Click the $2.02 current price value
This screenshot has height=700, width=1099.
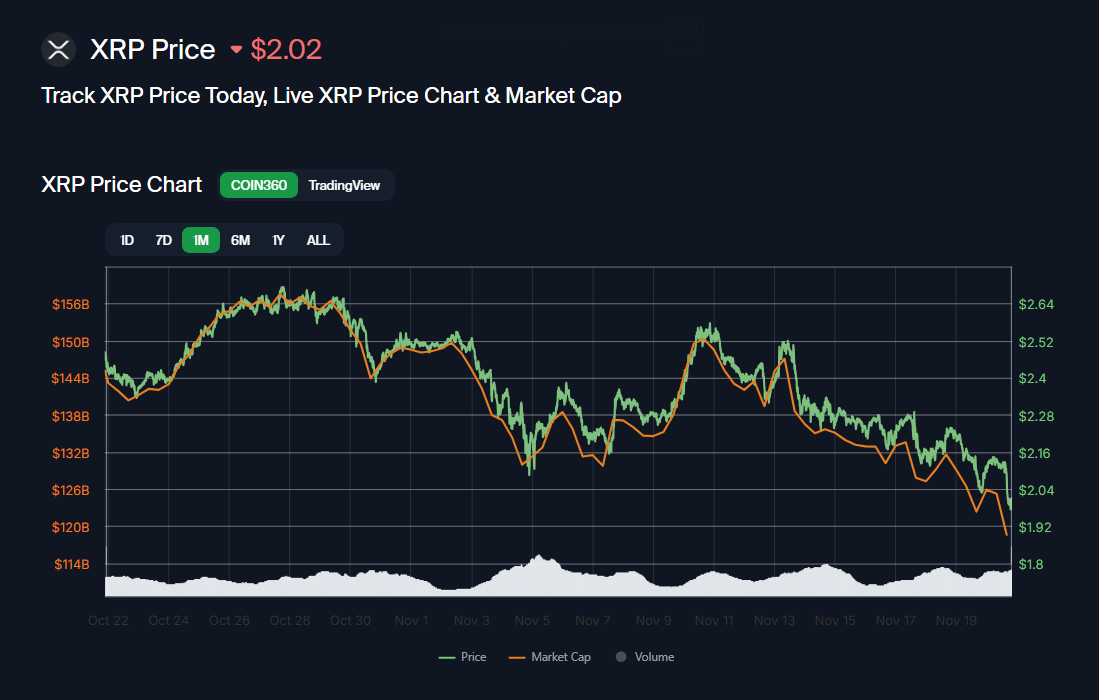click(x=286, y=49)
